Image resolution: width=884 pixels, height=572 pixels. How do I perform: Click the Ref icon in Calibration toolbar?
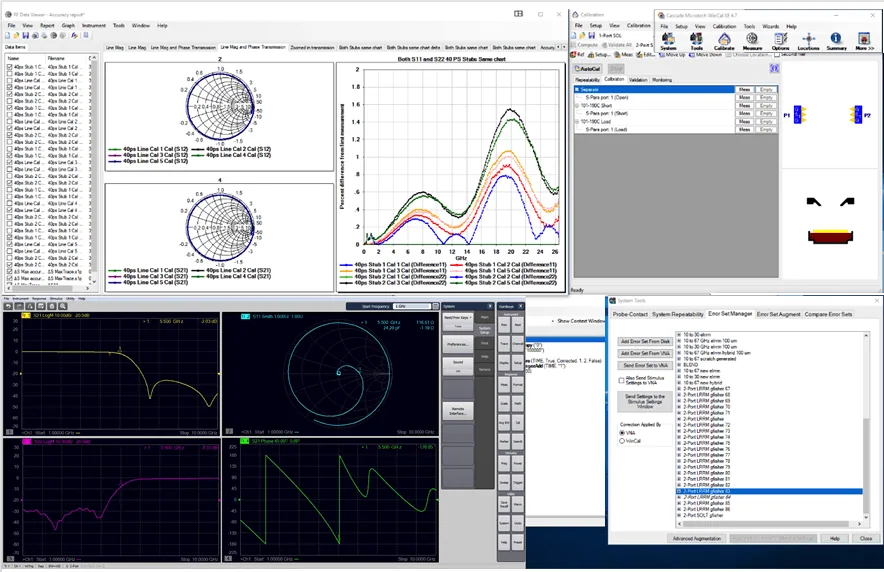pyautogui.click(x=577, y=55)
